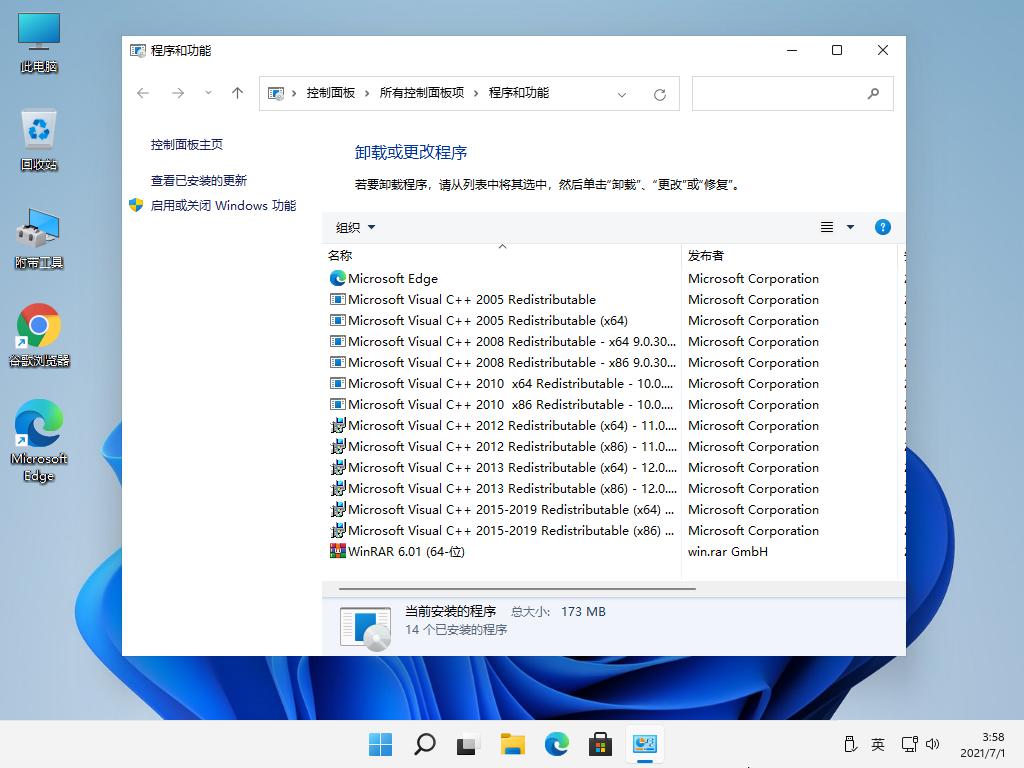The width and height of the screenshot is (1024, 768).
Task: Open taskbar search magnifier
Action: [x=424, y=744]
